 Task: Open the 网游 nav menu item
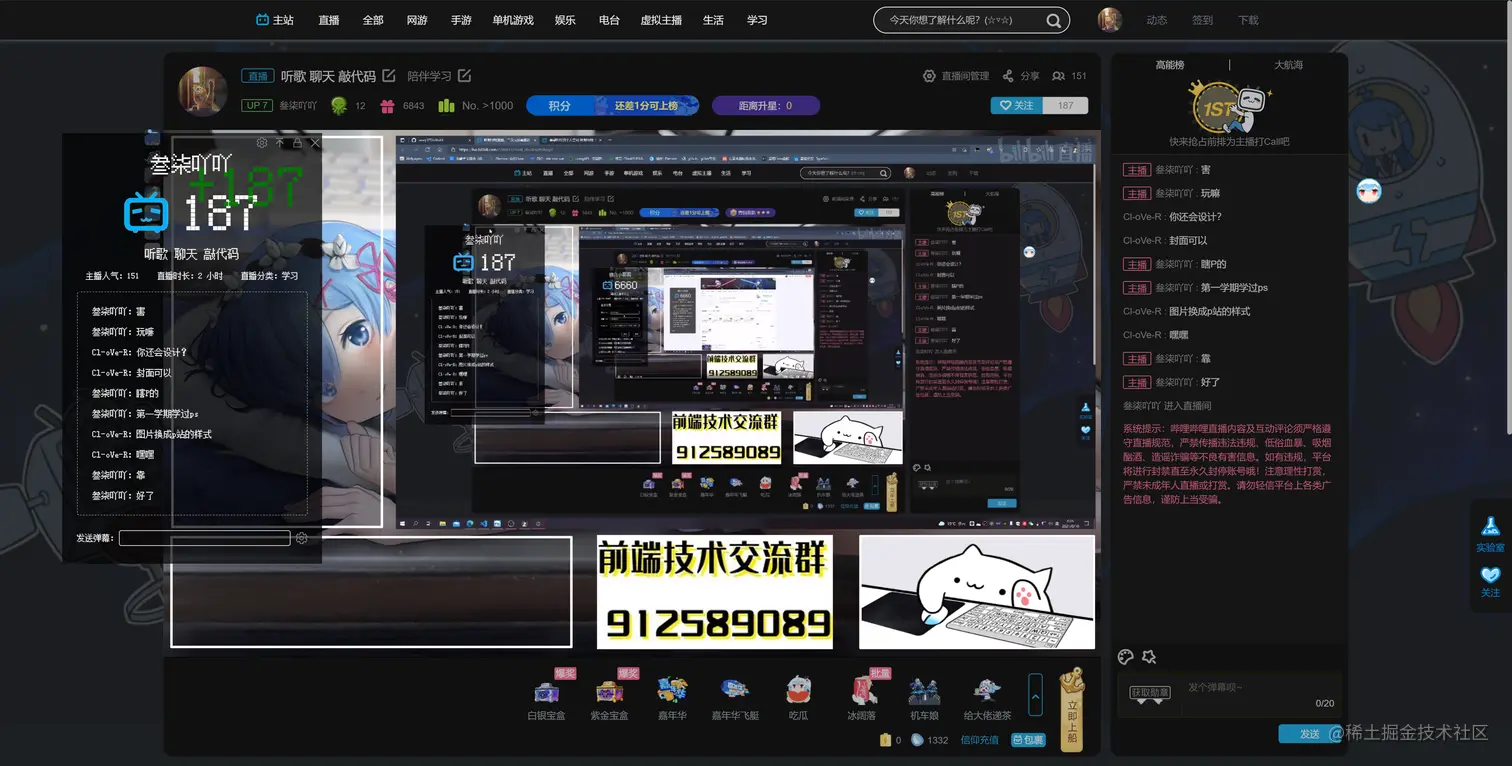point(417,20)
